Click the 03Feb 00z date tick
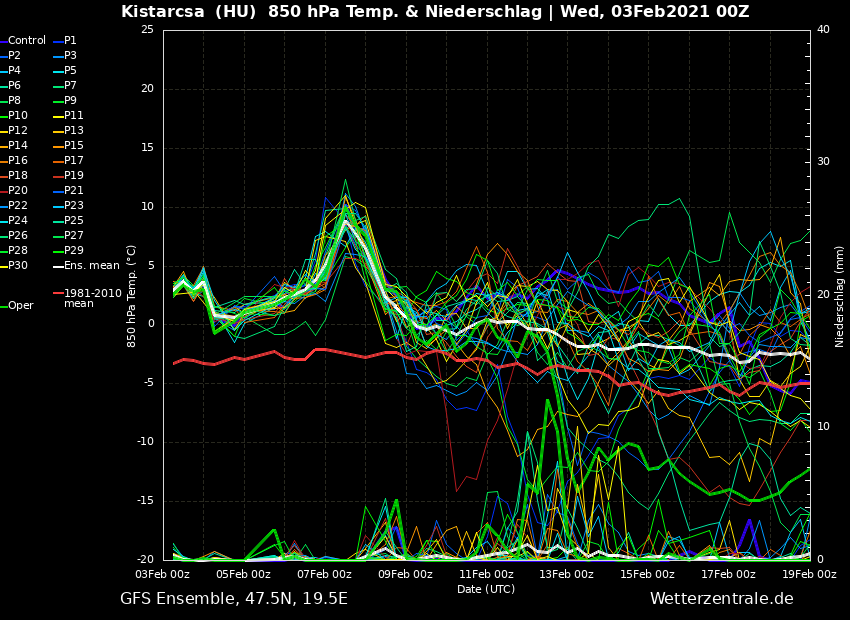The height and width of the screenshot is (620, 850). [x=163, y=575]
